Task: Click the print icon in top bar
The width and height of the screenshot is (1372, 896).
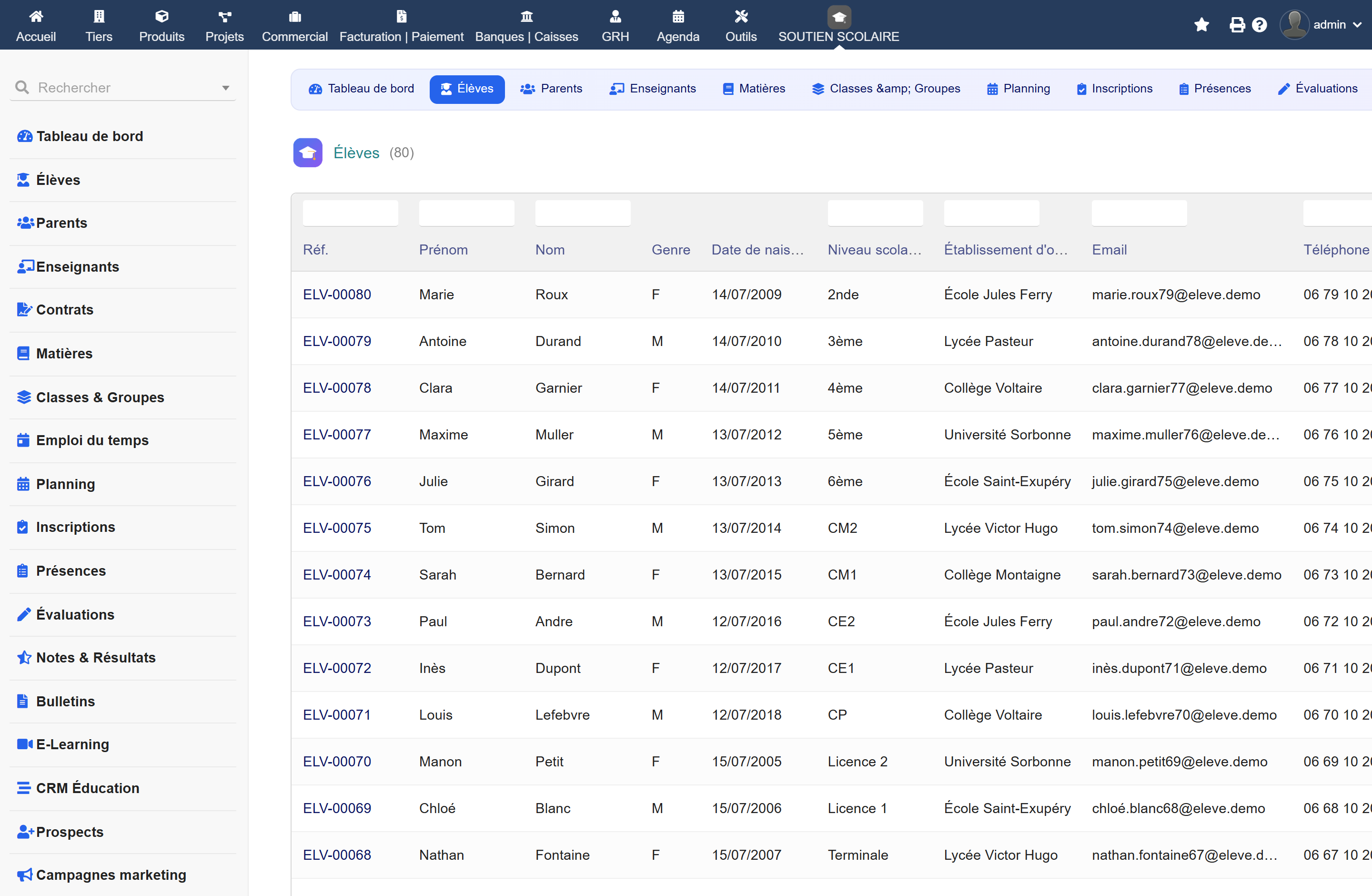Action: click(1237, 25)
